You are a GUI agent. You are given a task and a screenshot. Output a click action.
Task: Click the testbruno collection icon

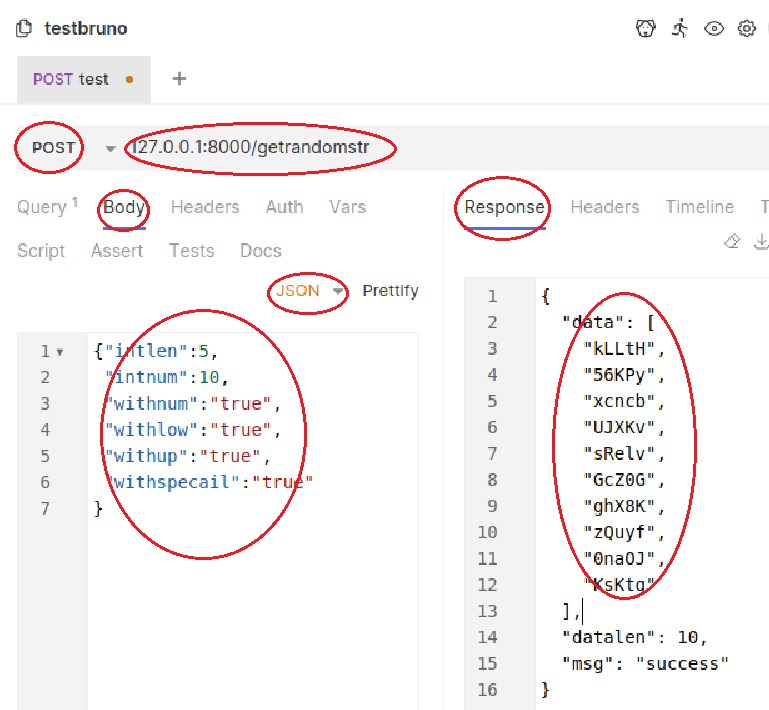[24, 28]
